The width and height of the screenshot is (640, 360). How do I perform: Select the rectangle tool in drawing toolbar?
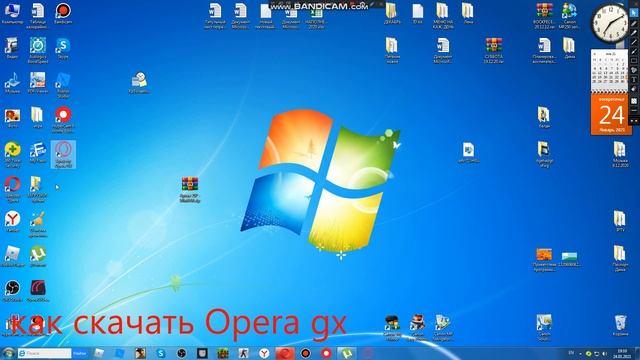click(x=634, y=61)
